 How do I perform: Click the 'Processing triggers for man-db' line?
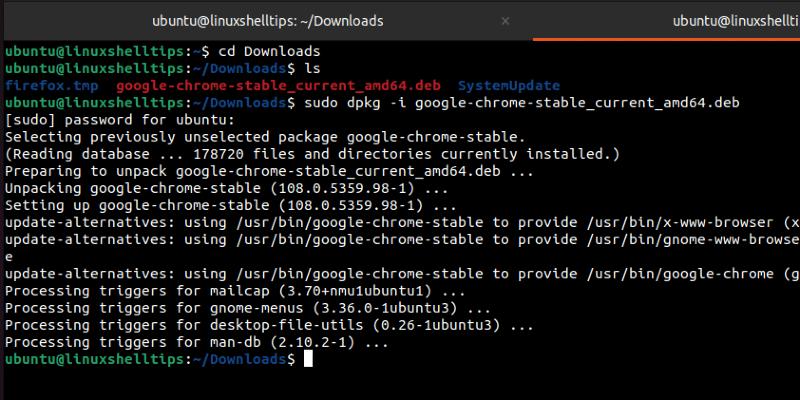coord(197,342)
